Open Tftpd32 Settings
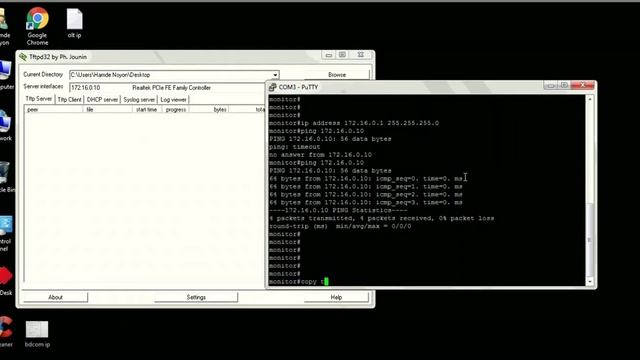The image size is (640, 360). (196, 297)
